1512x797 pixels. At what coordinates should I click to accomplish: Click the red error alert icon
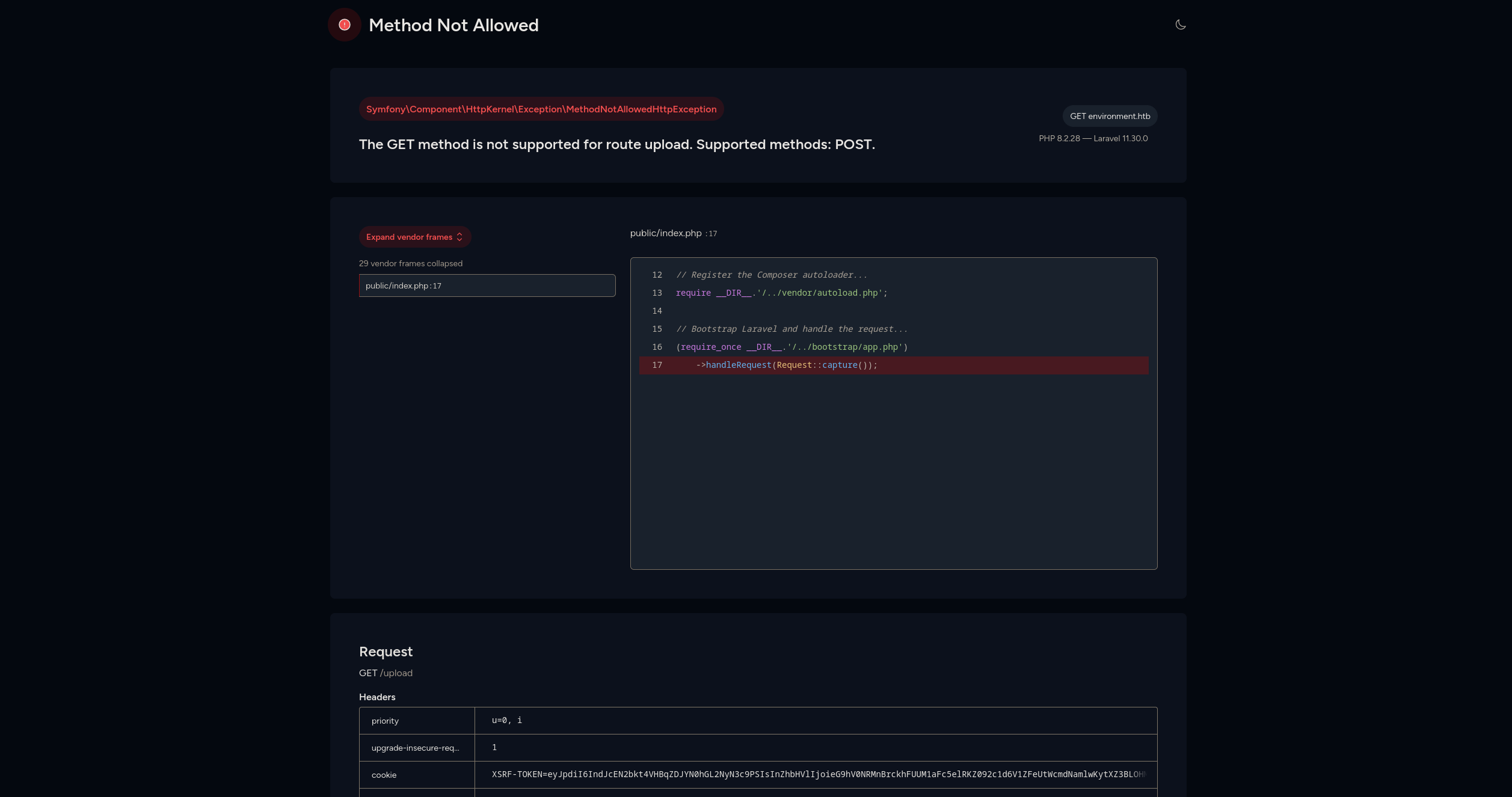(x=344, y=25)
